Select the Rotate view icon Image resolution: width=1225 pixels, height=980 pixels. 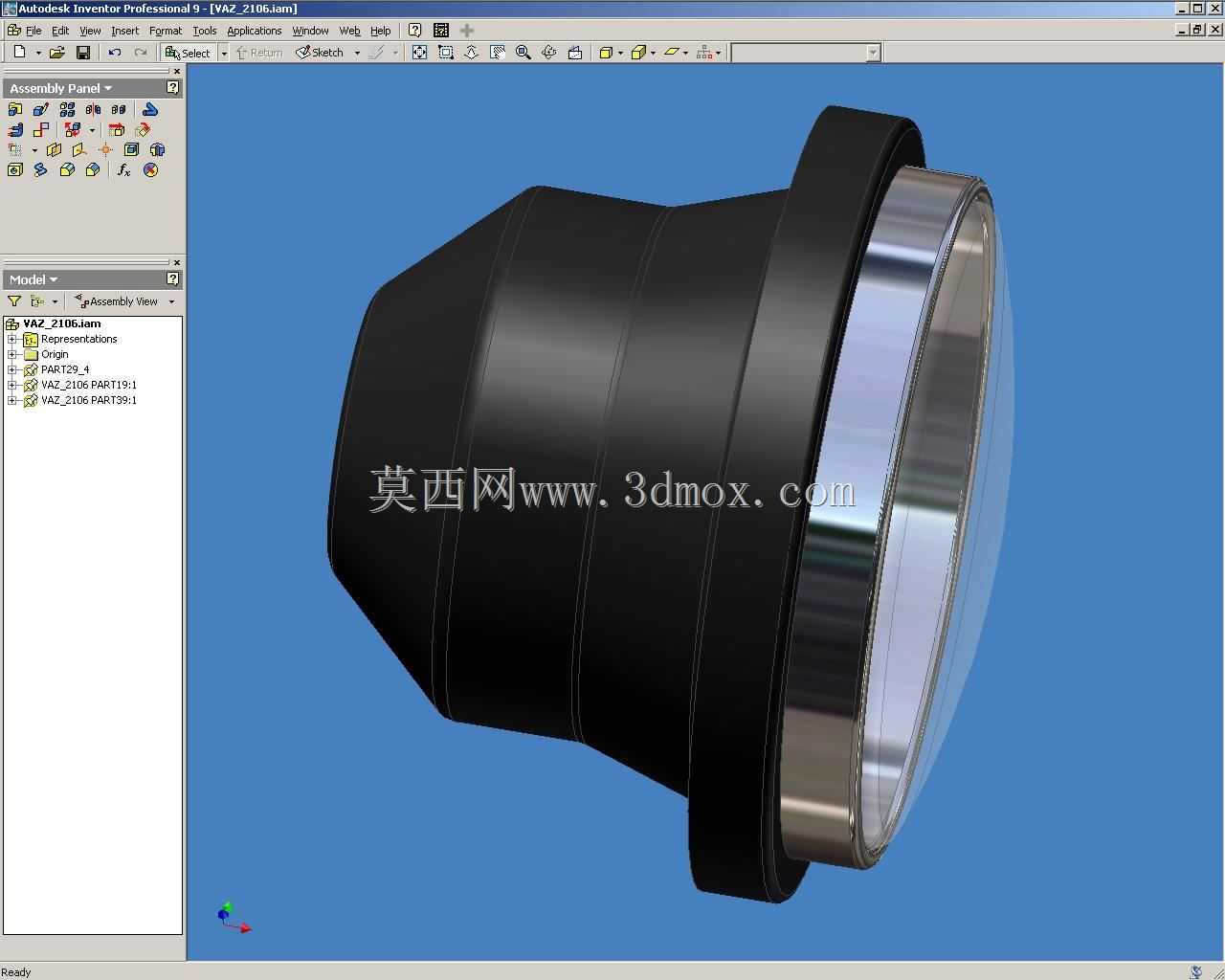(549, 53)
